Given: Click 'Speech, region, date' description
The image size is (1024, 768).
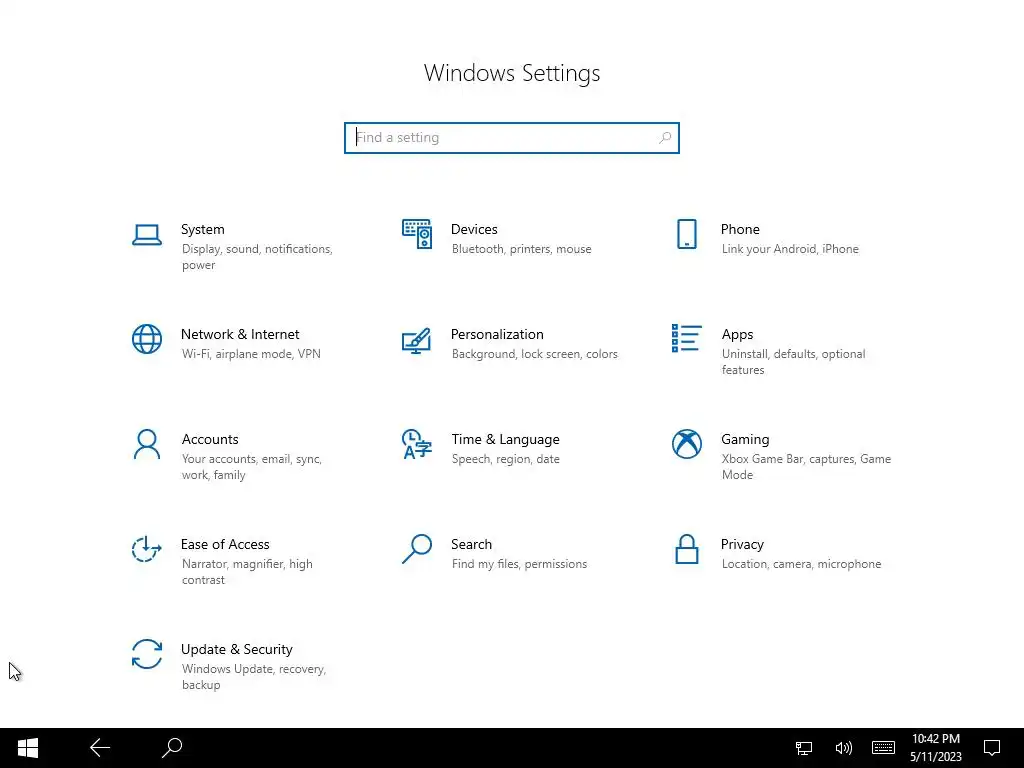Looking at the screenshot, I should point(505,459).
